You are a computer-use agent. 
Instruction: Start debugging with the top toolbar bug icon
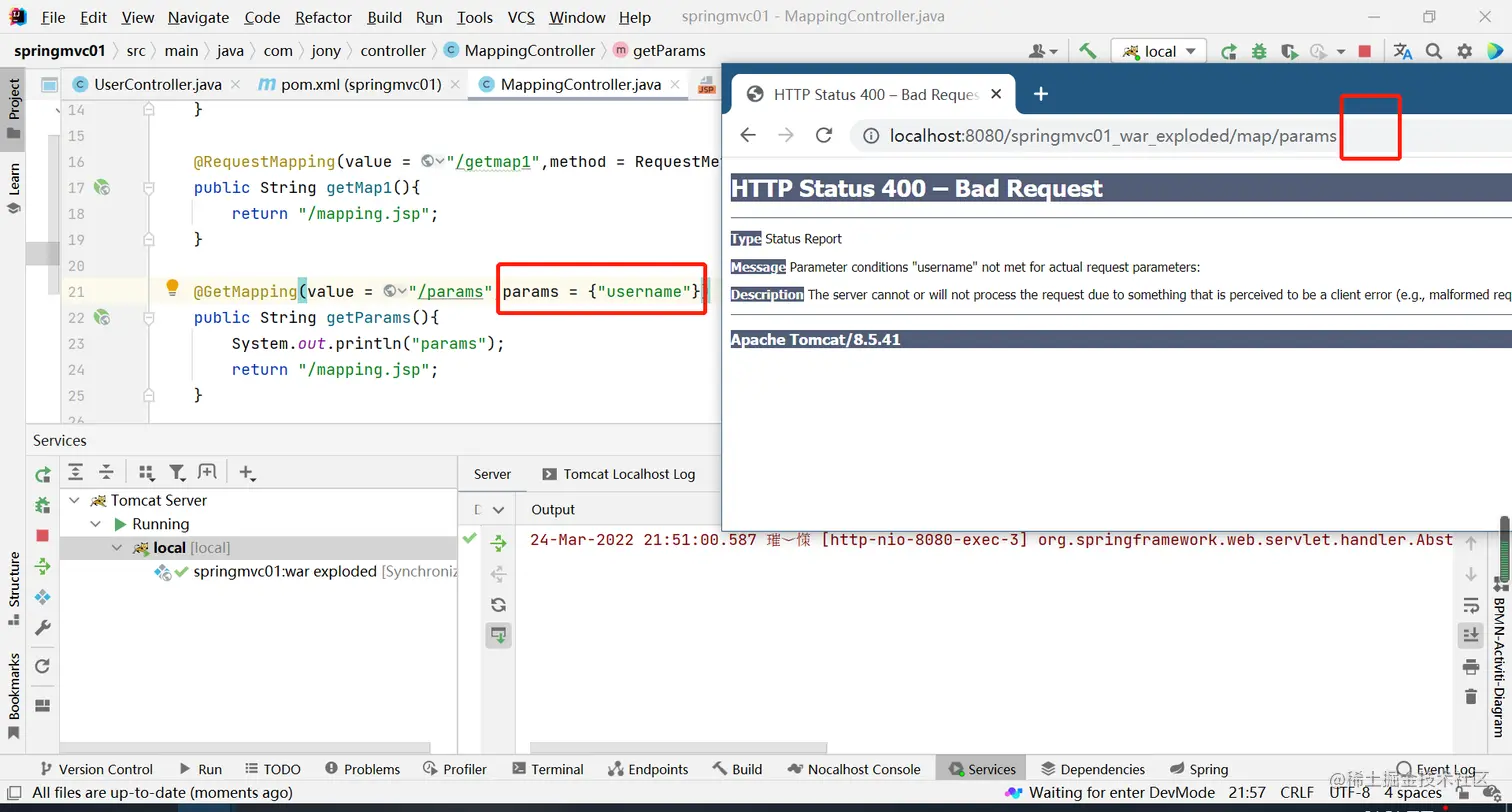point(1259,51)
